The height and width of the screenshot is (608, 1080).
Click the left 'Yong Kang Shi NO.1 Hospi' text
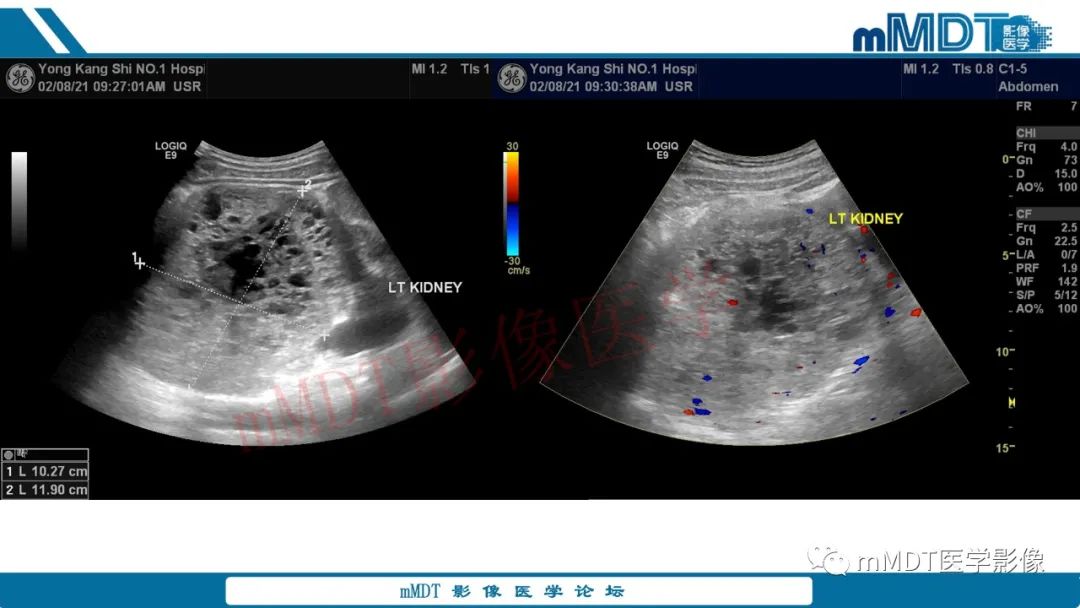coord(121,69)
